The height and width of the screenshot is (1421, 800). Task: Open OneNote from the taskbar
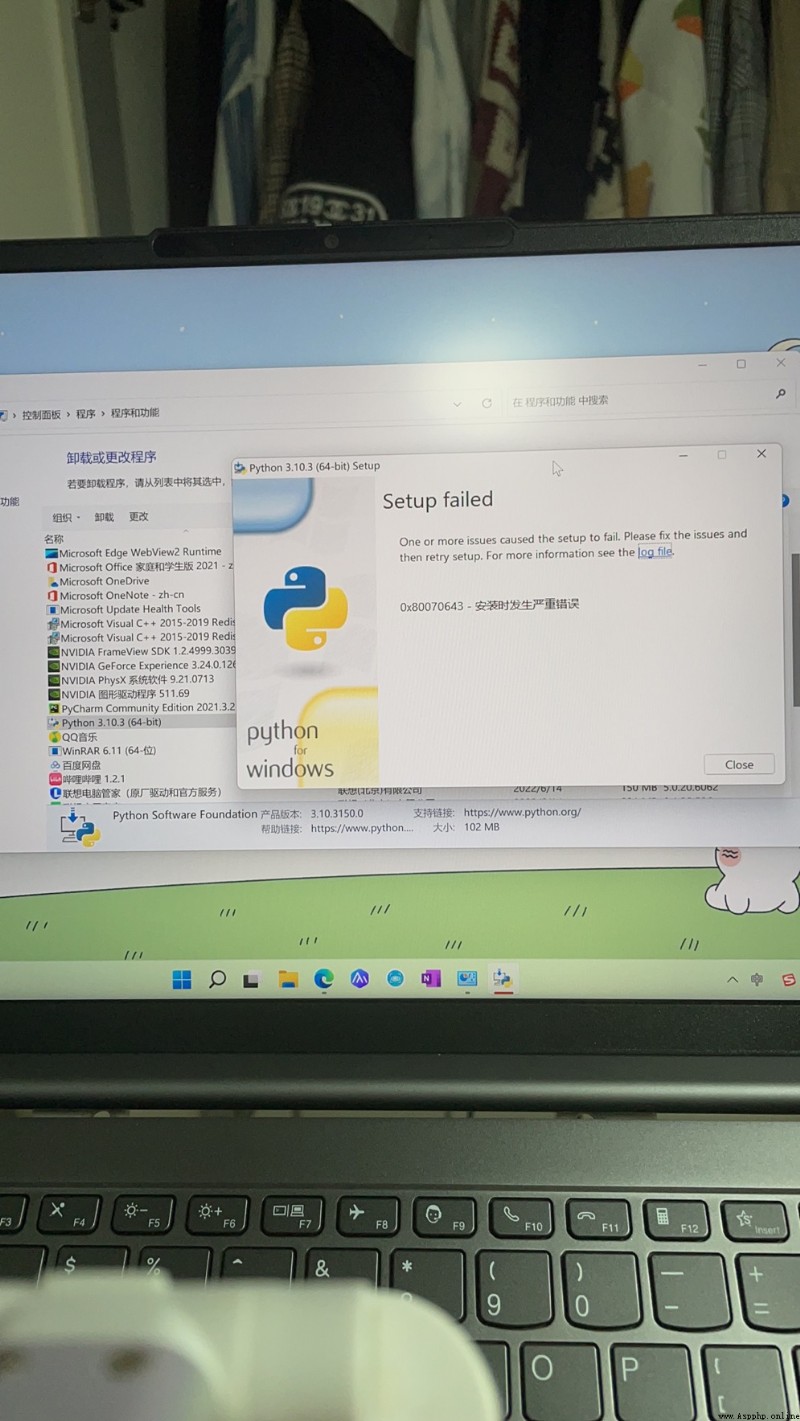point(431,979)
